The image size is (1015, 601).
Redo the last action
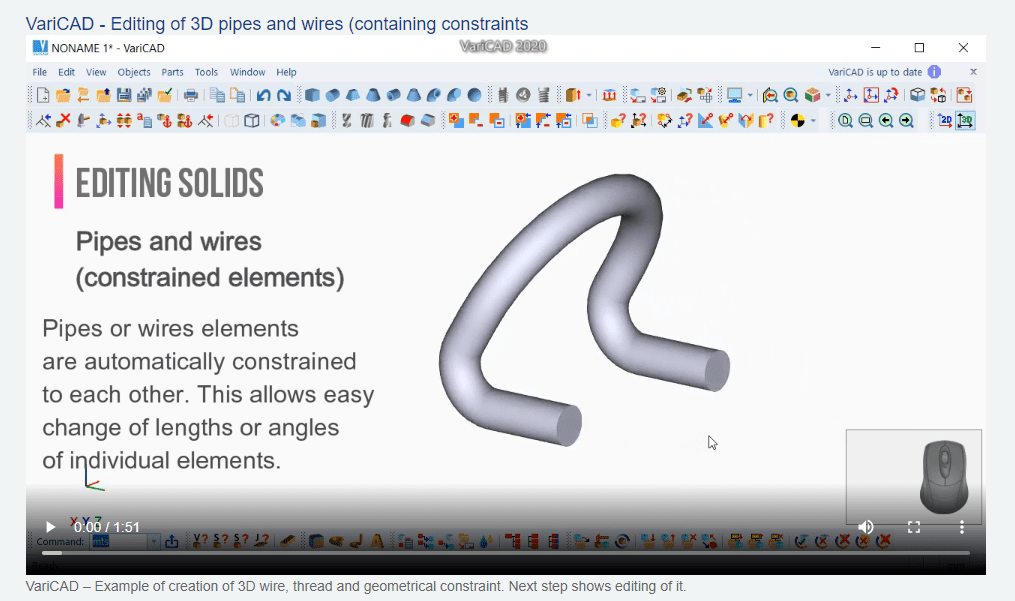coord(284,96)
